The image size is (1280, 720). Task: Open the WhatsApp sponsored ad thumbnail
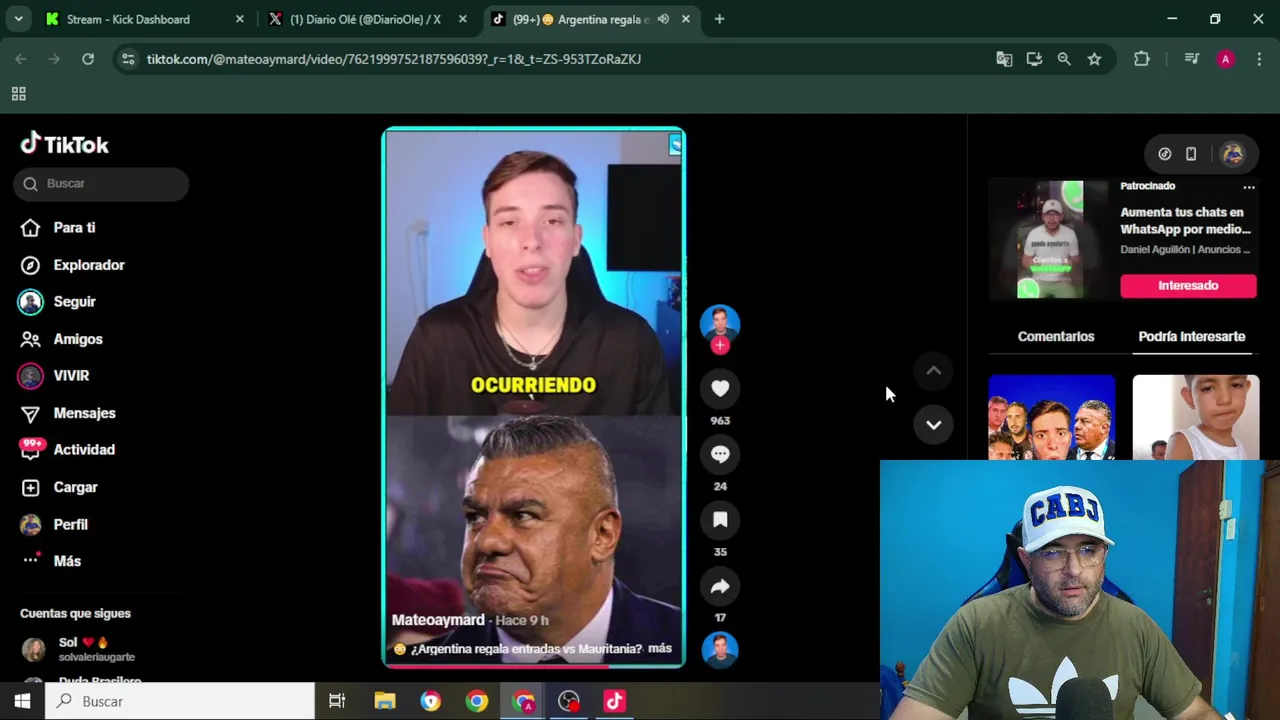coord(1049,240)
